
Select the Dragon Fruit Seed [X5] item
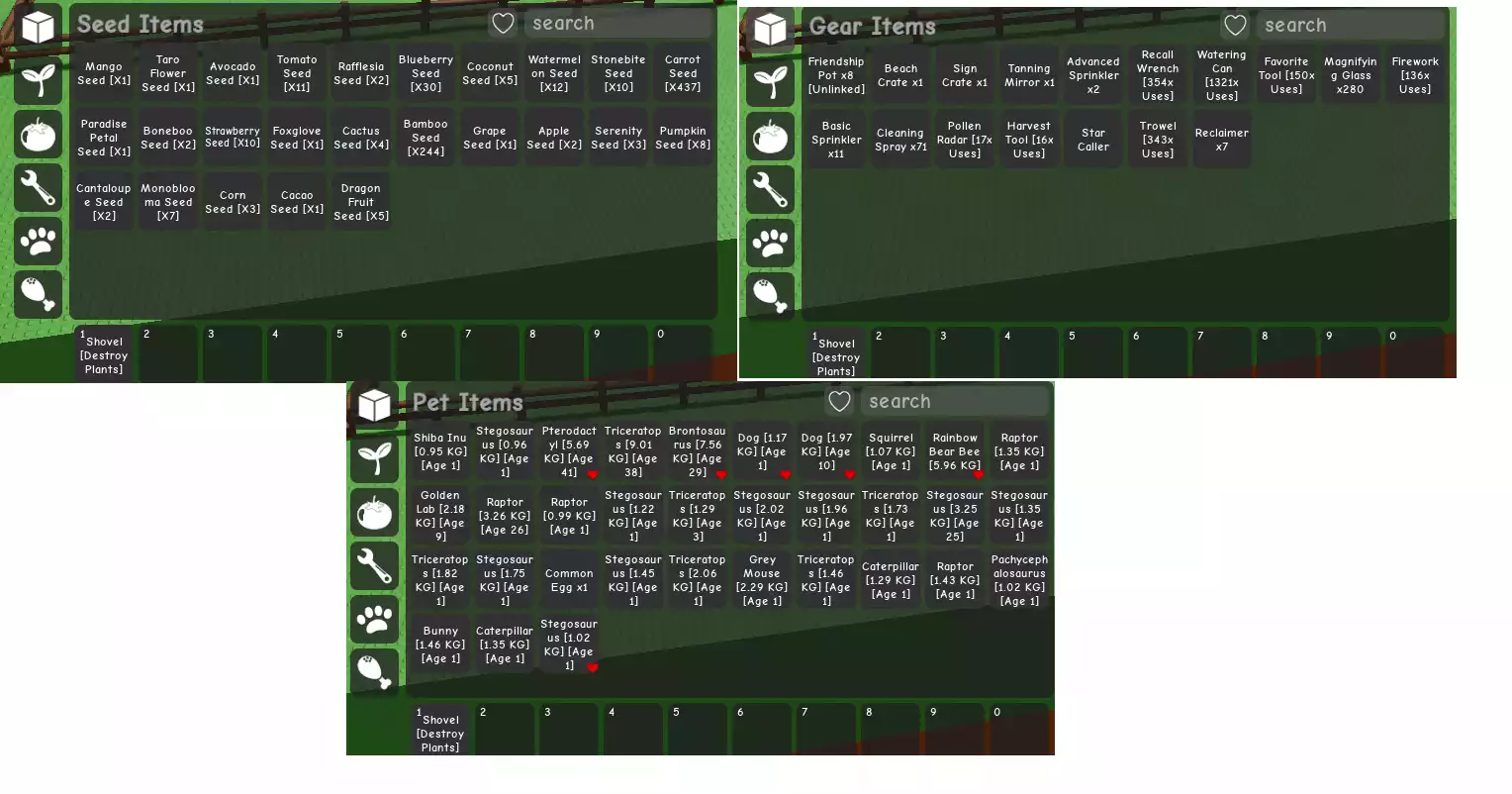[x=361, y=202]
